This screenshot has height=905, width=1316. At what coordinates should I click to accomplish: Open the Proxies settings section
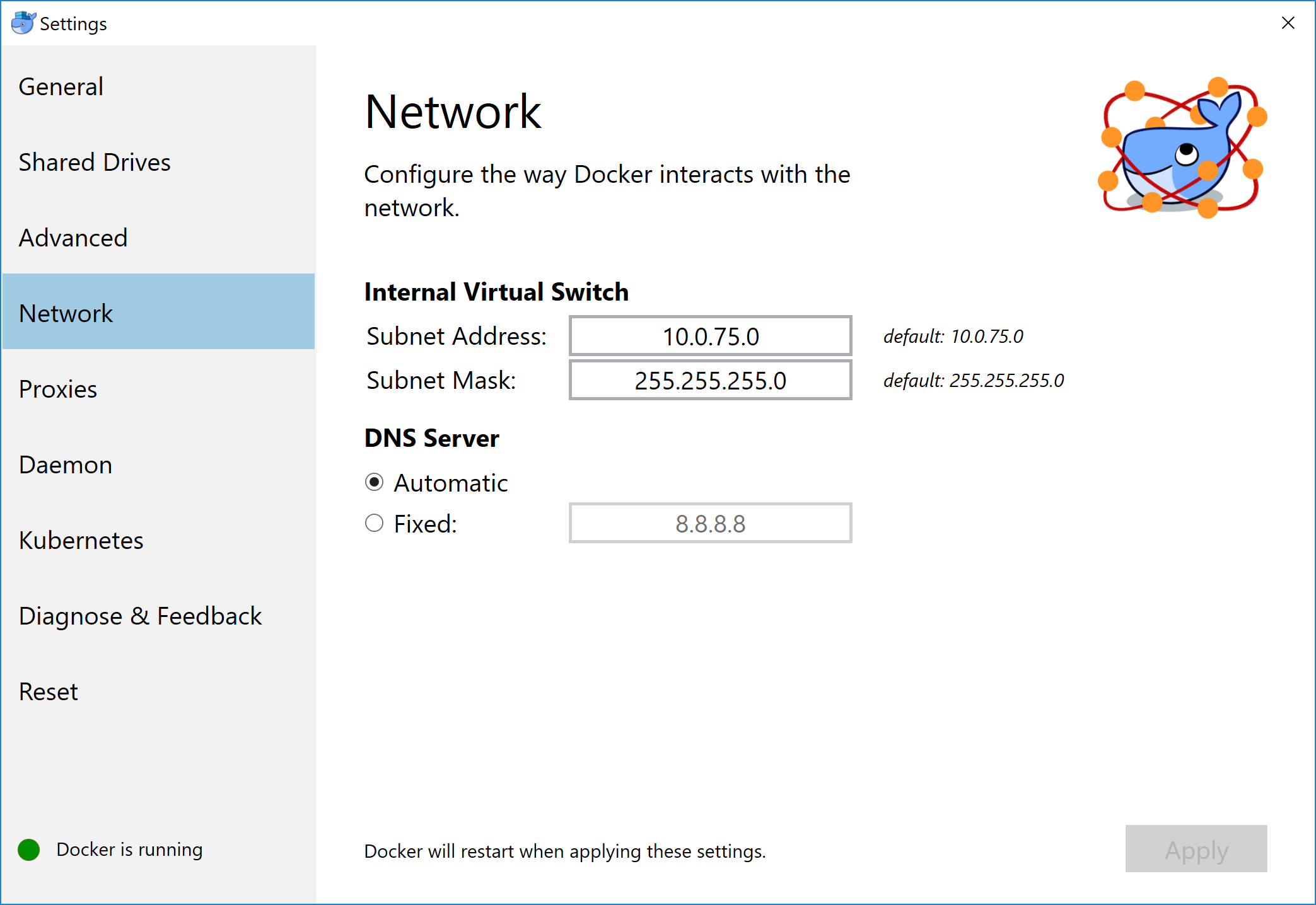tap(57, 389)
